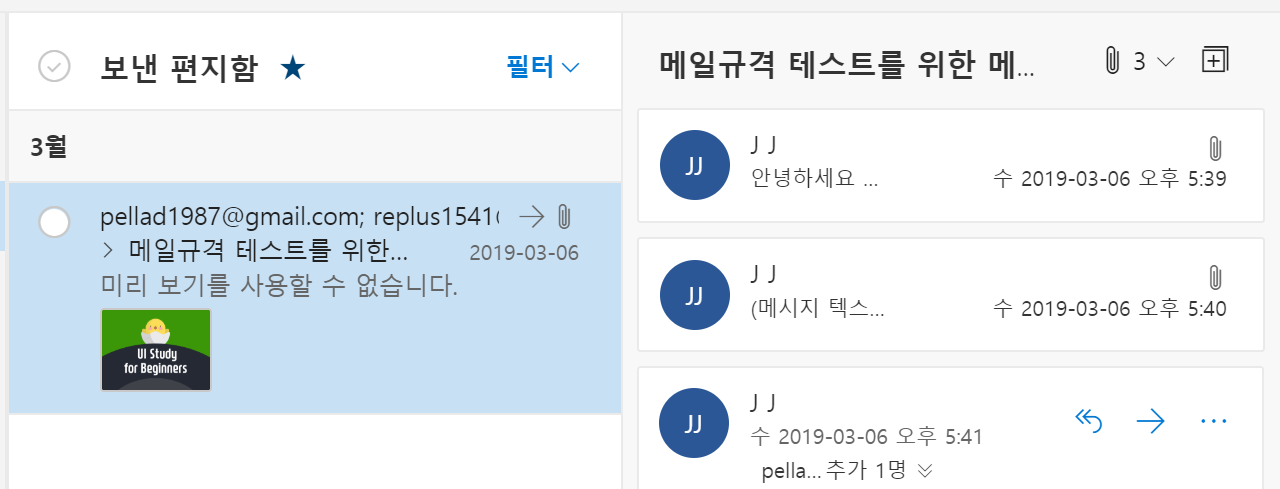Click paperclip icon on the 5:39 message
Screen dimensions: 1280x489
pos(1216,150)
